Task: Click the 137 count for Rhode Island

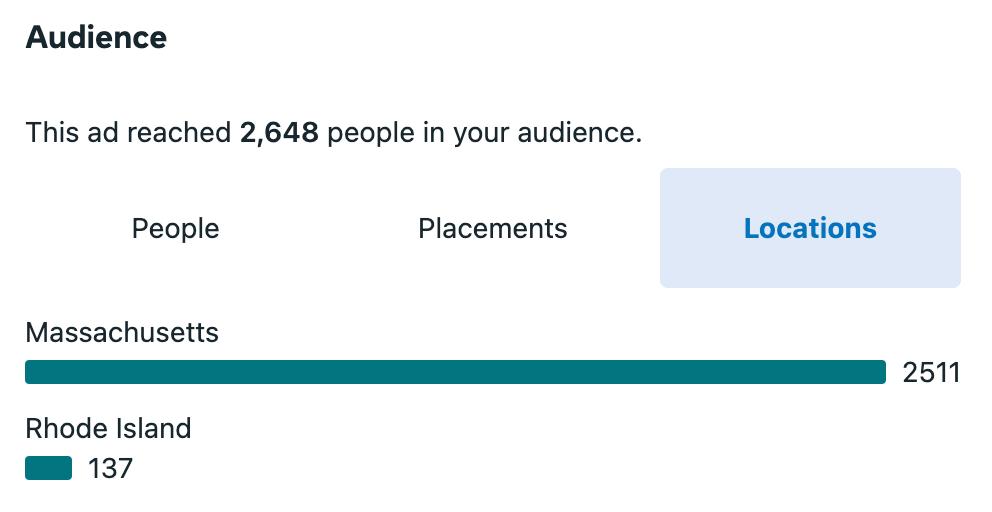Action: click(x=110, y=468)
